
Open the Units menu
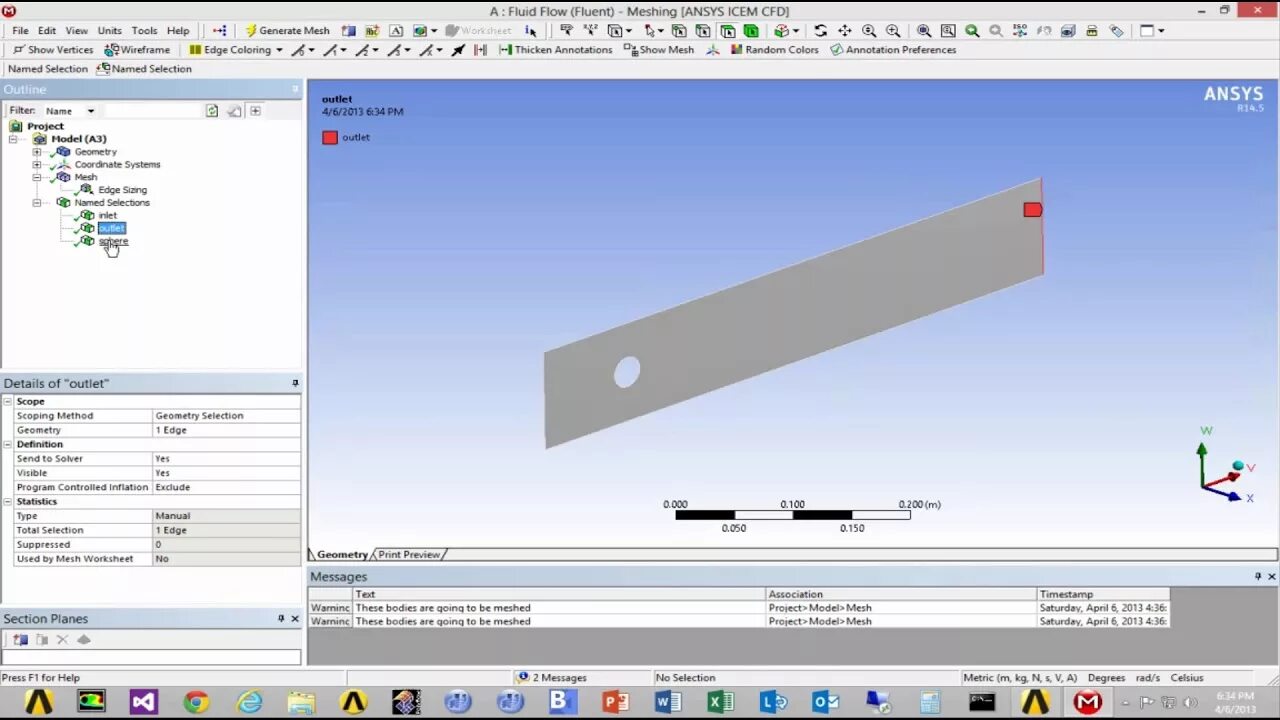(109, 30)
